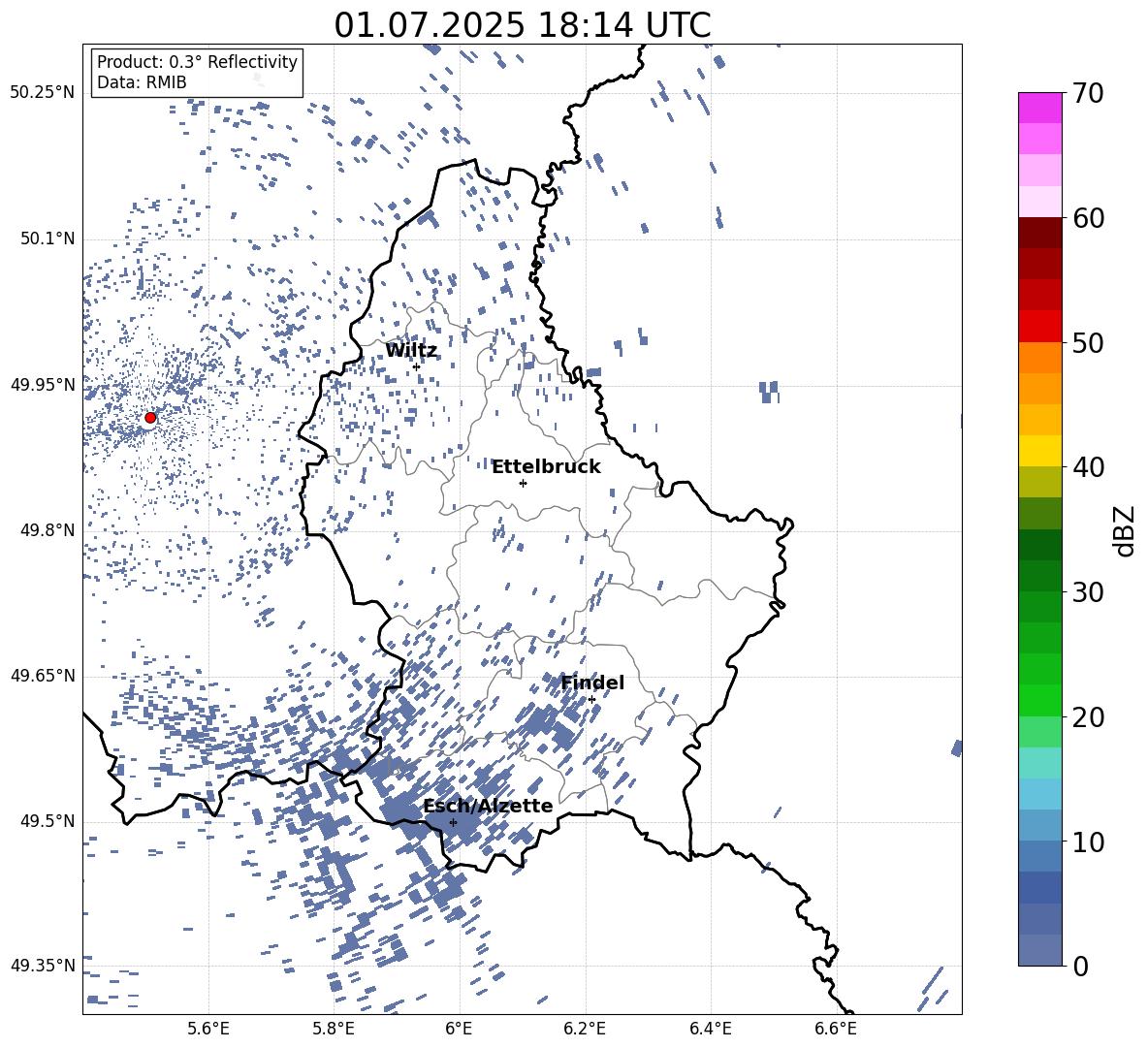Click the Esch/Alzette city label
The image size is (1148, 1048).
point(488,807)
